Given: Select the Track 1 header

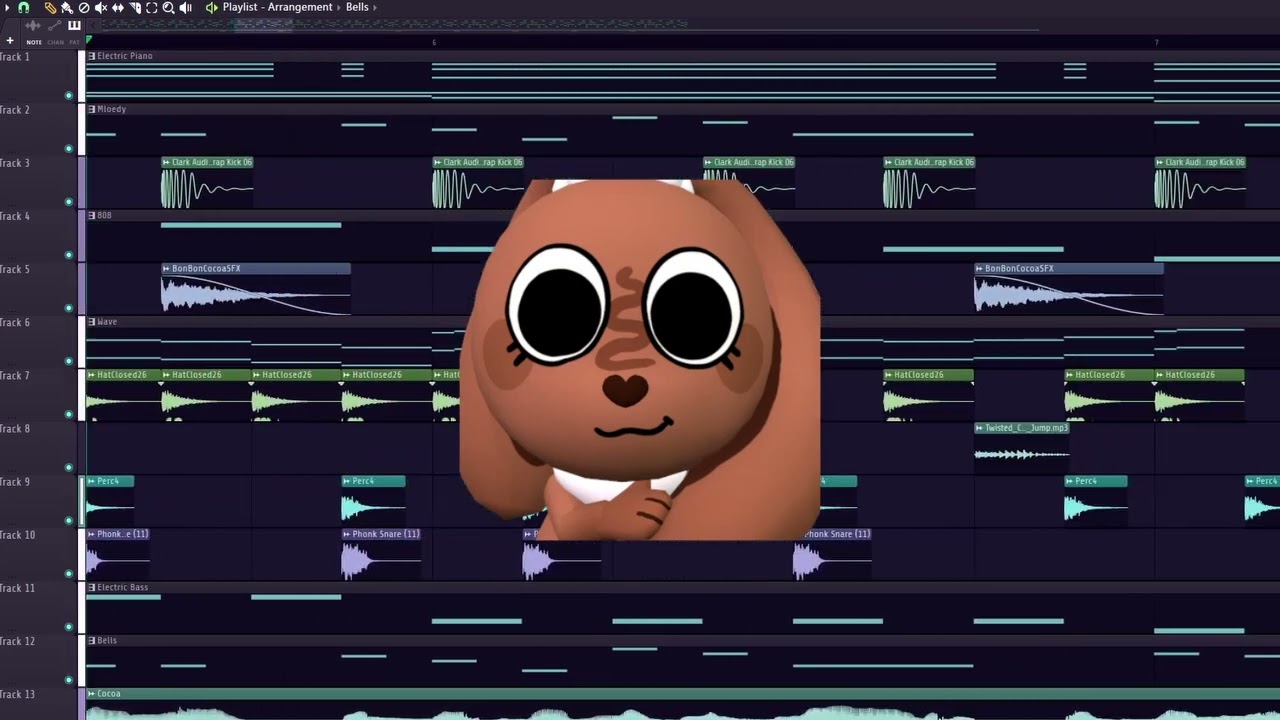Looking at the screenshot, I should click(x=39, y=76).
